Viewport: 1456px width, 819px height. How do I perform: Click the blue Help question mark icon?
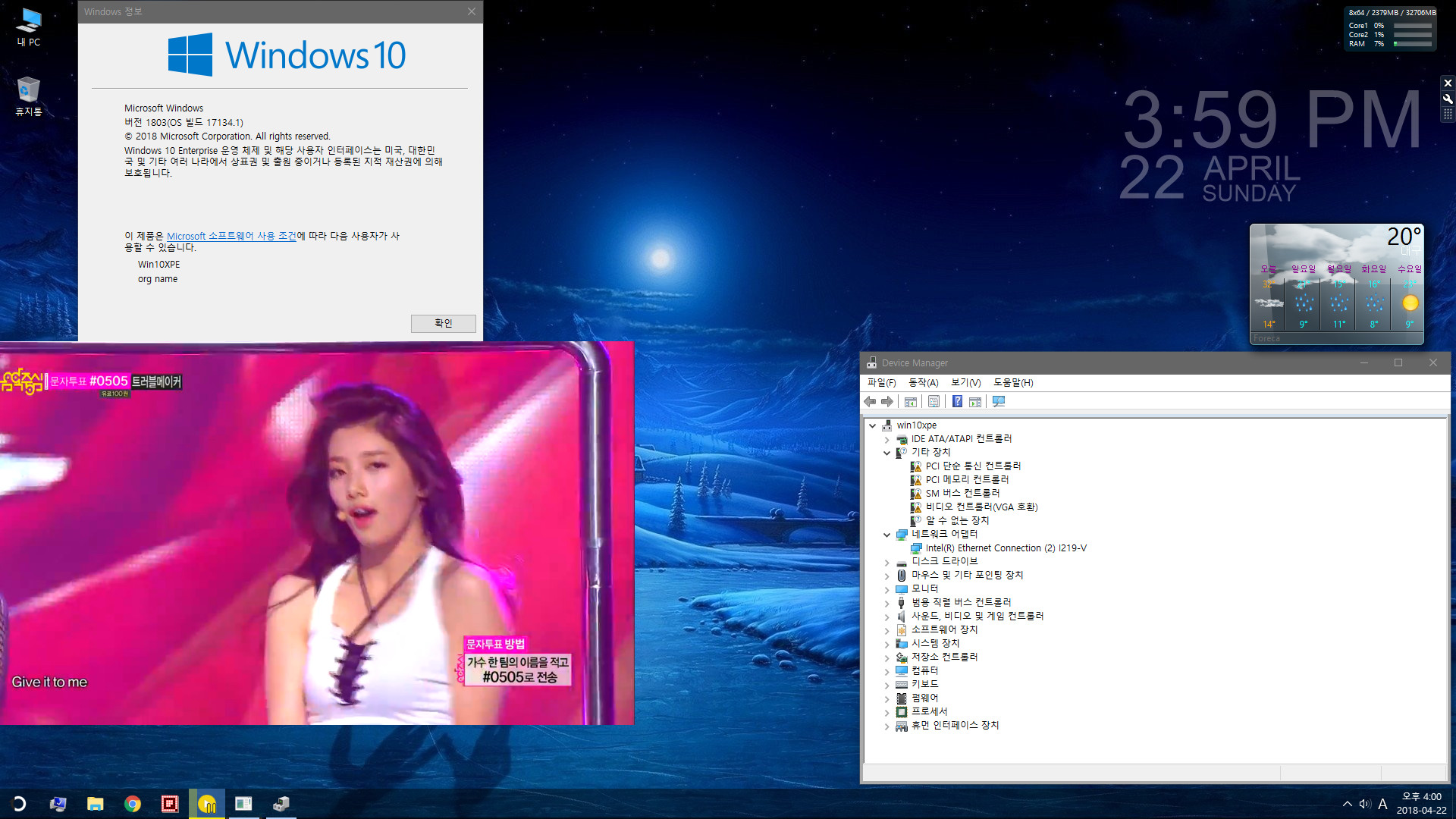pos(957,402)
